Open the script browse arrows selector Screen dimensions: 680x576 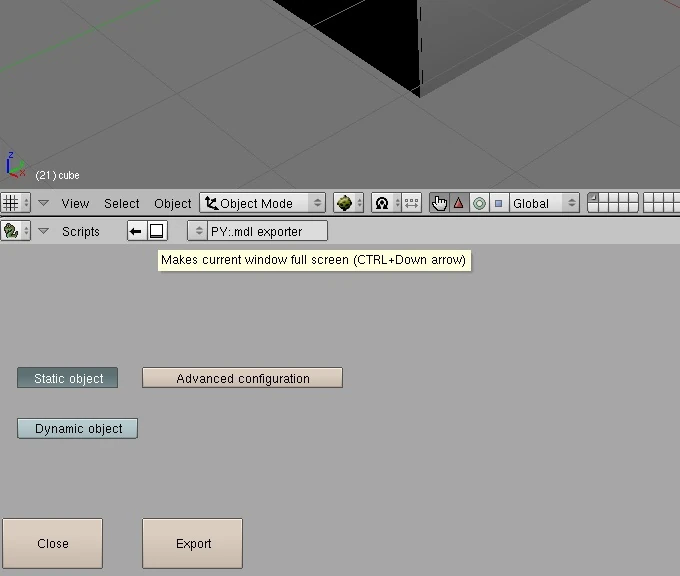(198, 231)
